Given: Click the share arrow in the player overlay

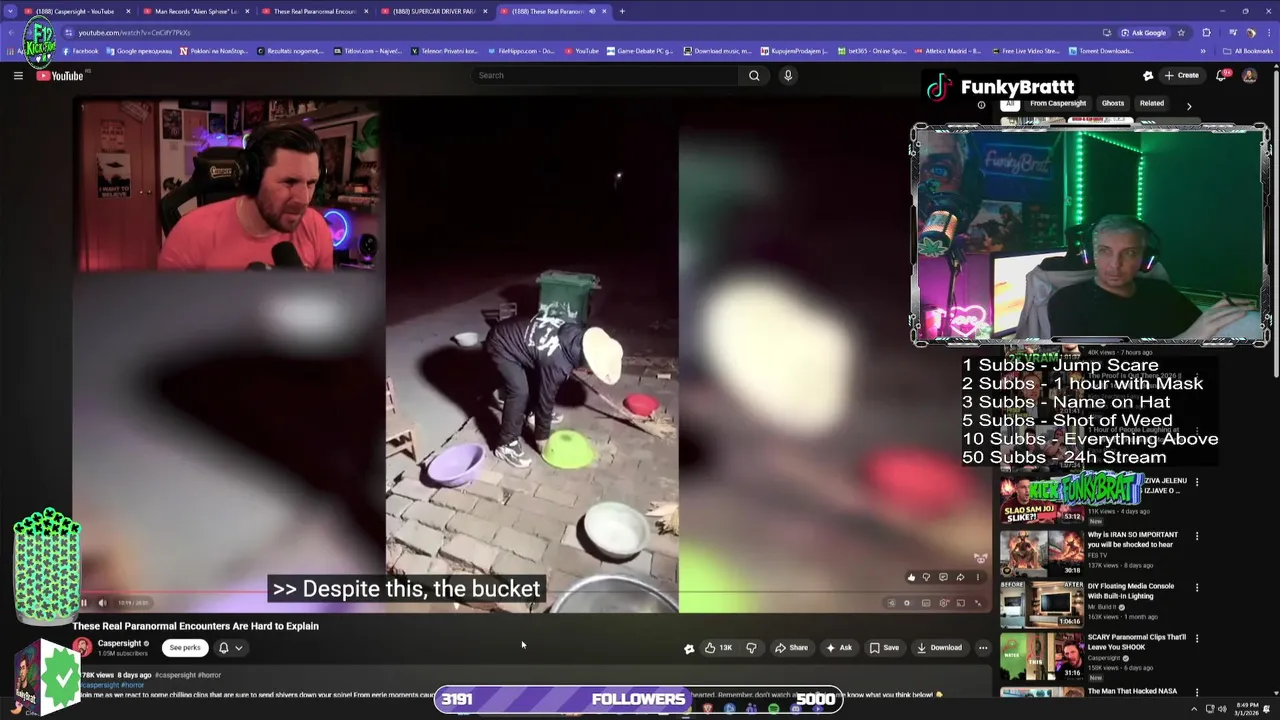Looking at the screenshot, I should click(959, 577).
